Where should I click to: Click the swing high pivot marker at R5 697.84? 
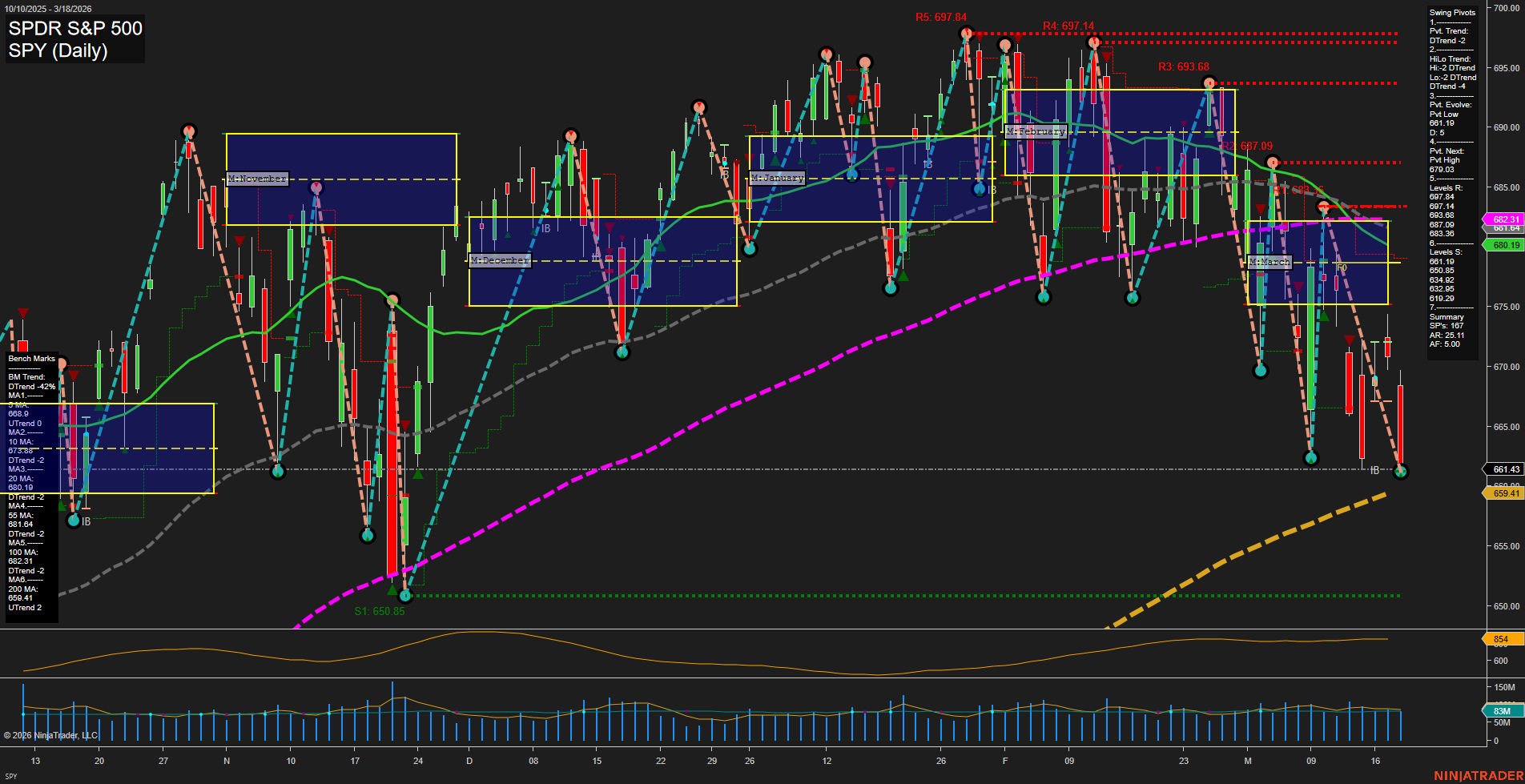click(966, 34)
